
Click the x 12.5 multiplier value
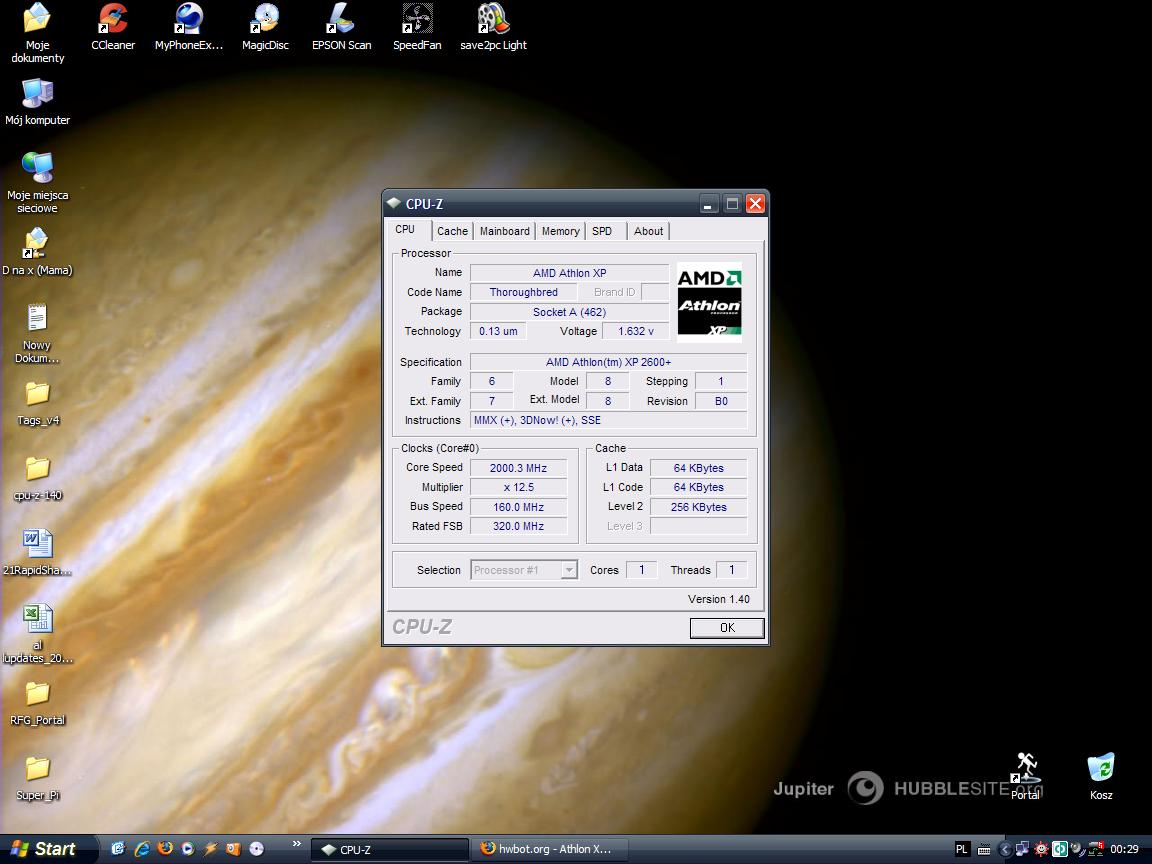tap(519, 487)
